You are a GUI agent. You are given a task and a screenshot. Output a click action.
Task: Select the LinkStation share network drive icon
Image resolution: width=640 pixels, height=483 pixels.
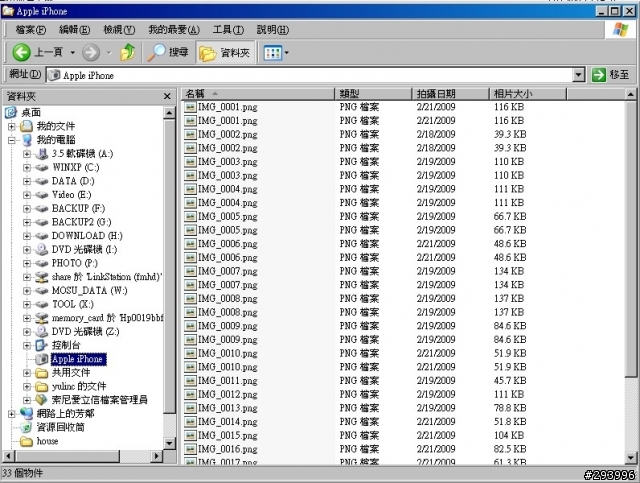pyautogui.click(x=41, y=277)
